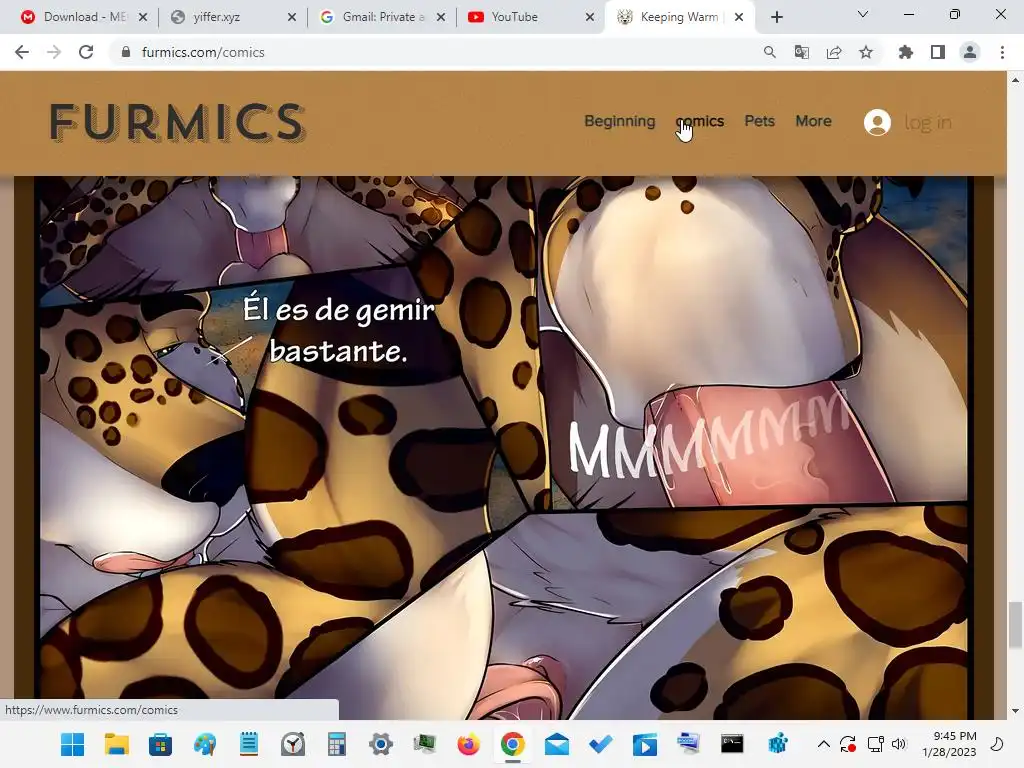Expand the More navigation menu
Image resolution: width=1024 pixels, height=768 pixels.
click(813, 121)
